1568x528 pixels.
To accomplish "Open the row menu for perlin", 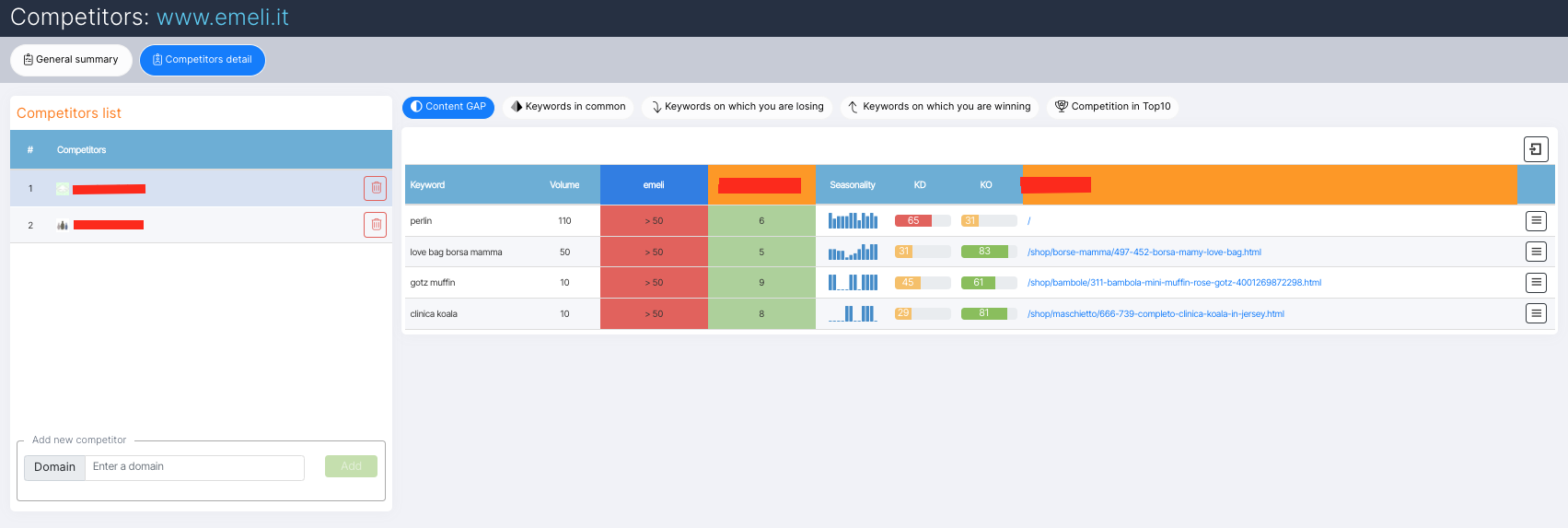I will tap(1536, 221).
